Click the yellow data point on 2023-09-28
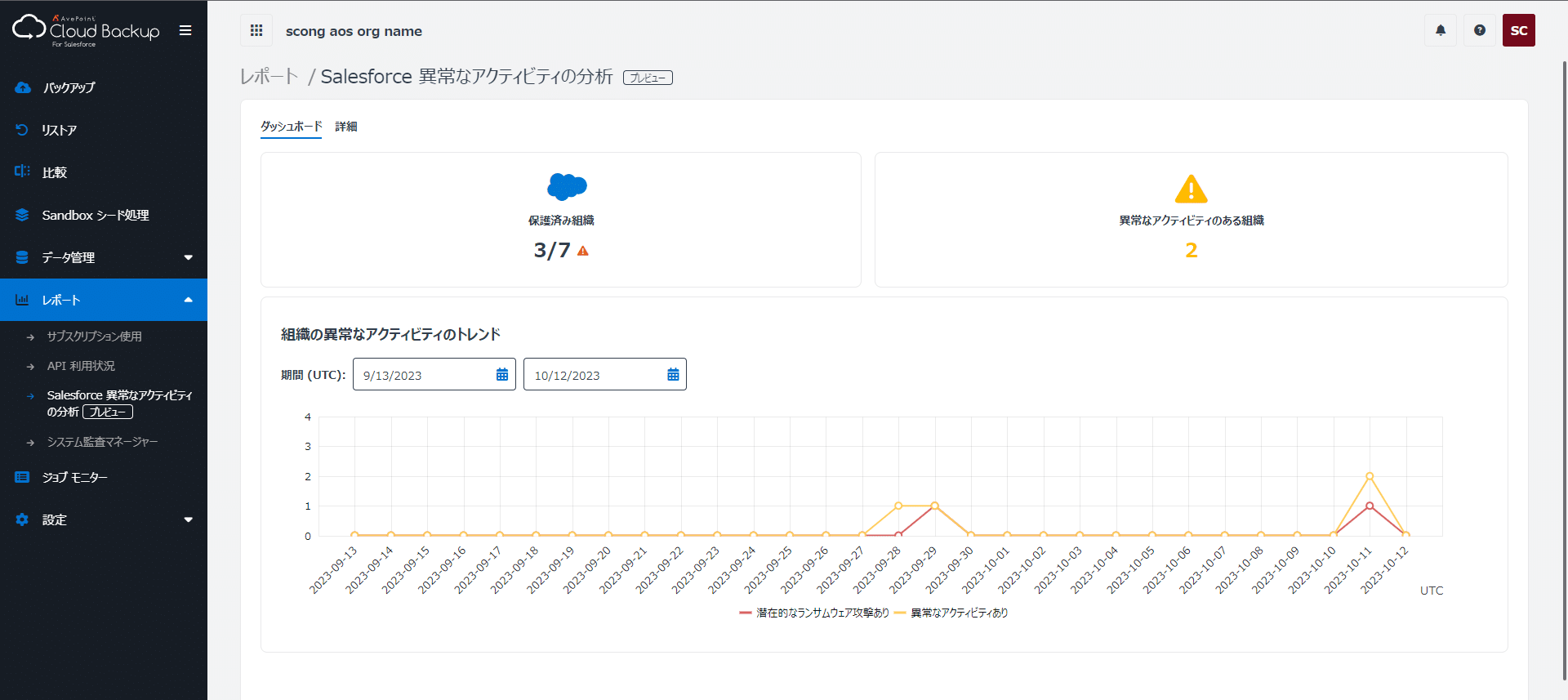Image resolution: width=1568 pixels, height=700 pixels. coord(898,506)
